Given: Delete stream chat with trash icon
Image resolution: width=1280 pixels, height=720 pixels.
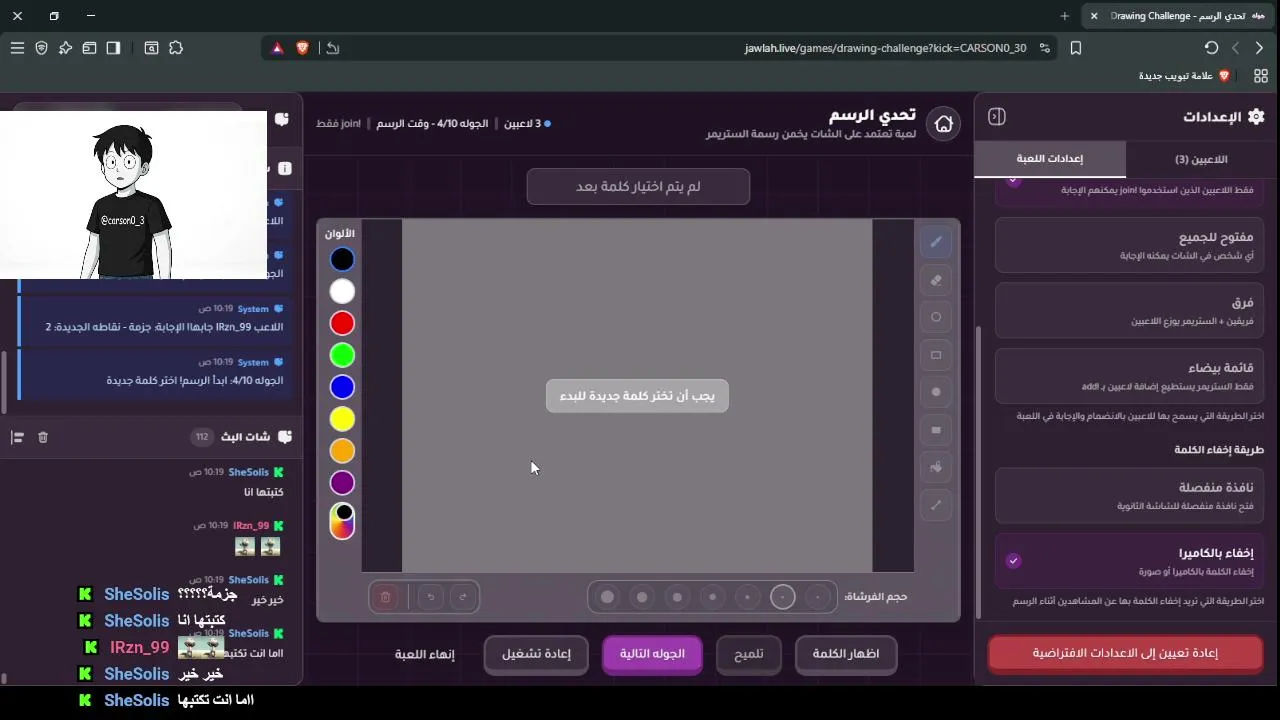Looking at the screenshot, I should coord(43,437).
